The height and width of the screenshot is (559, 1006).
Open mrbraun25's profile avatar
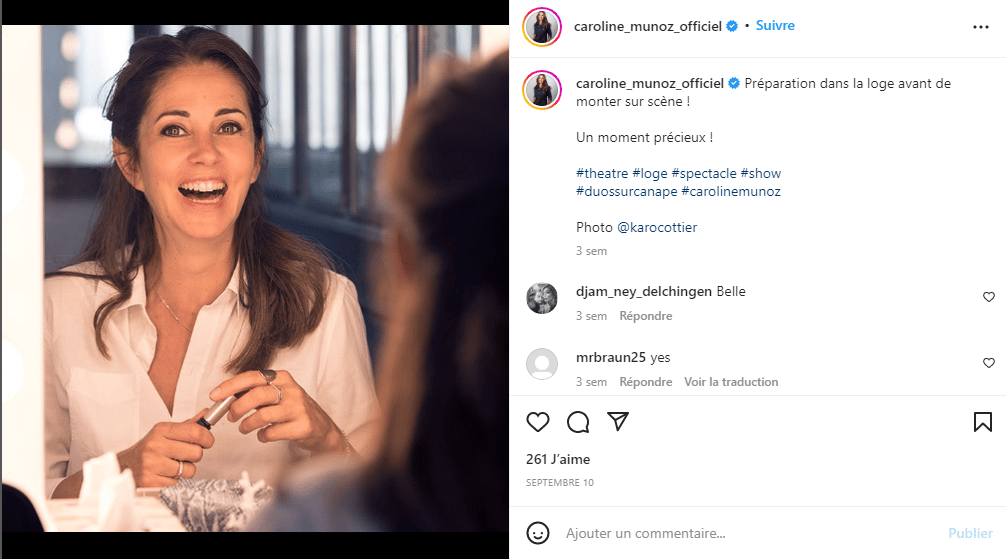[542, 364]
